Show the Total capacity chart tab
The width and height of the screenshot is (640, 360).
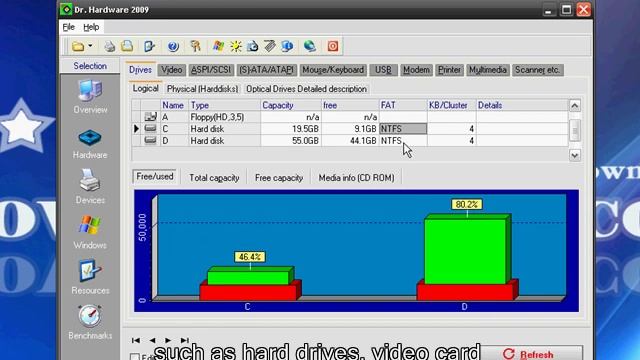point(214,178)
